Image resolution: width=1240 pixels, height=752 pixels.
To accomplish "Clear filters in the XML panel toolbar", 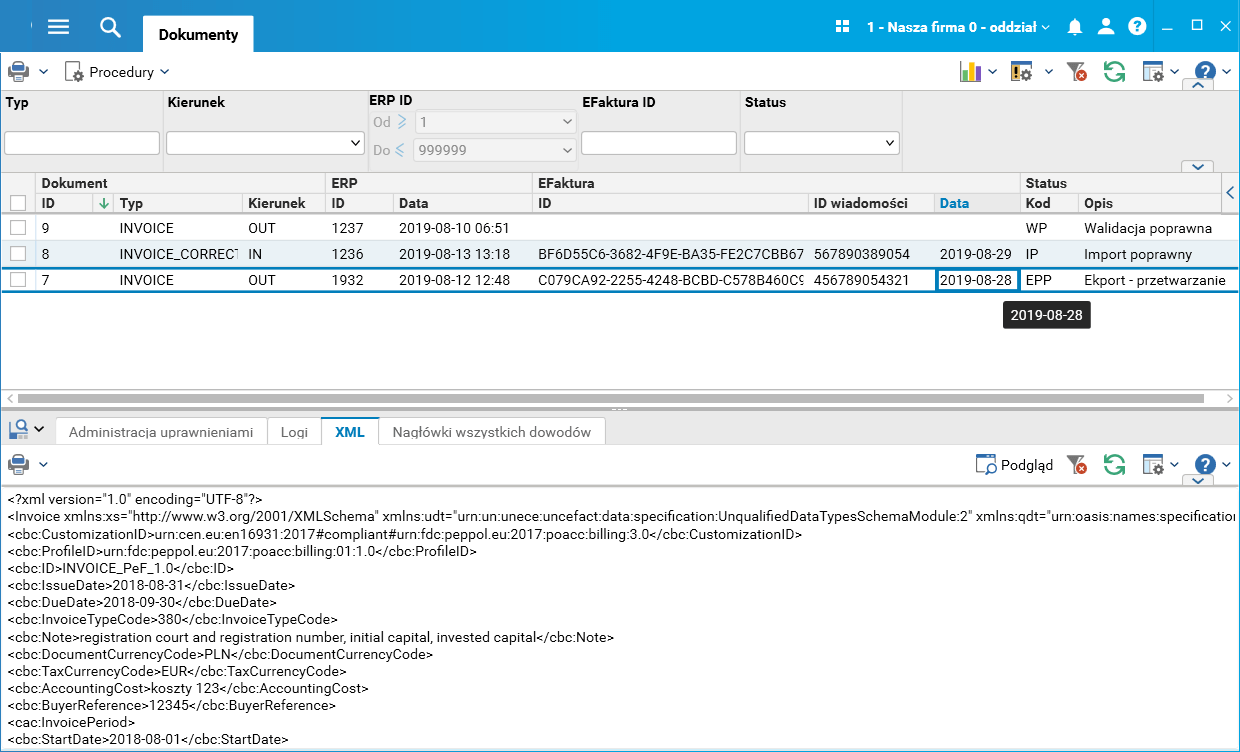I will pyautogui.click(x=1077, y=465).
